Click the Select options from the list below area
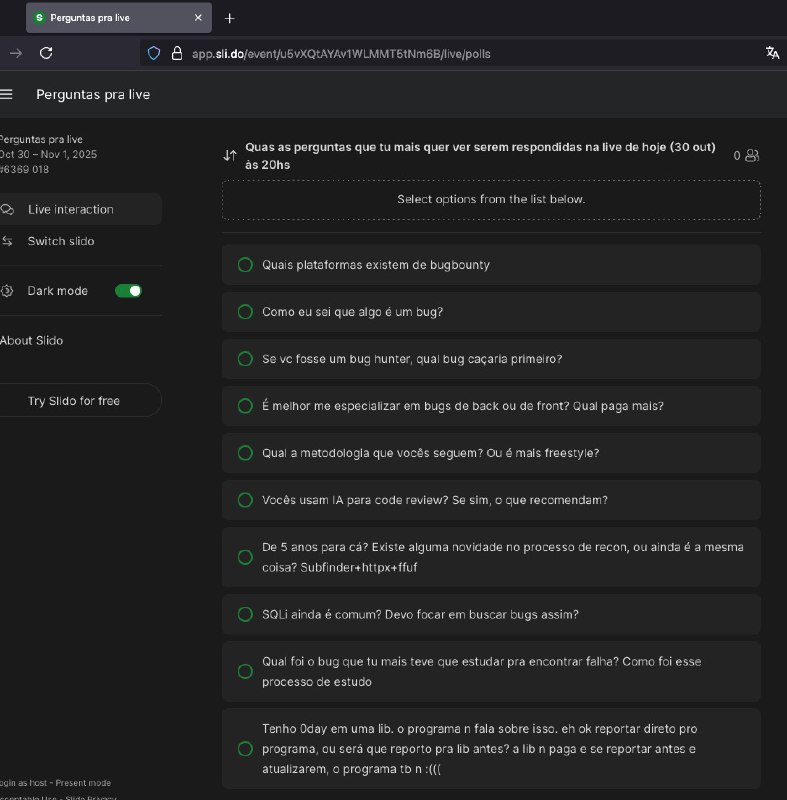 point(491,199)
